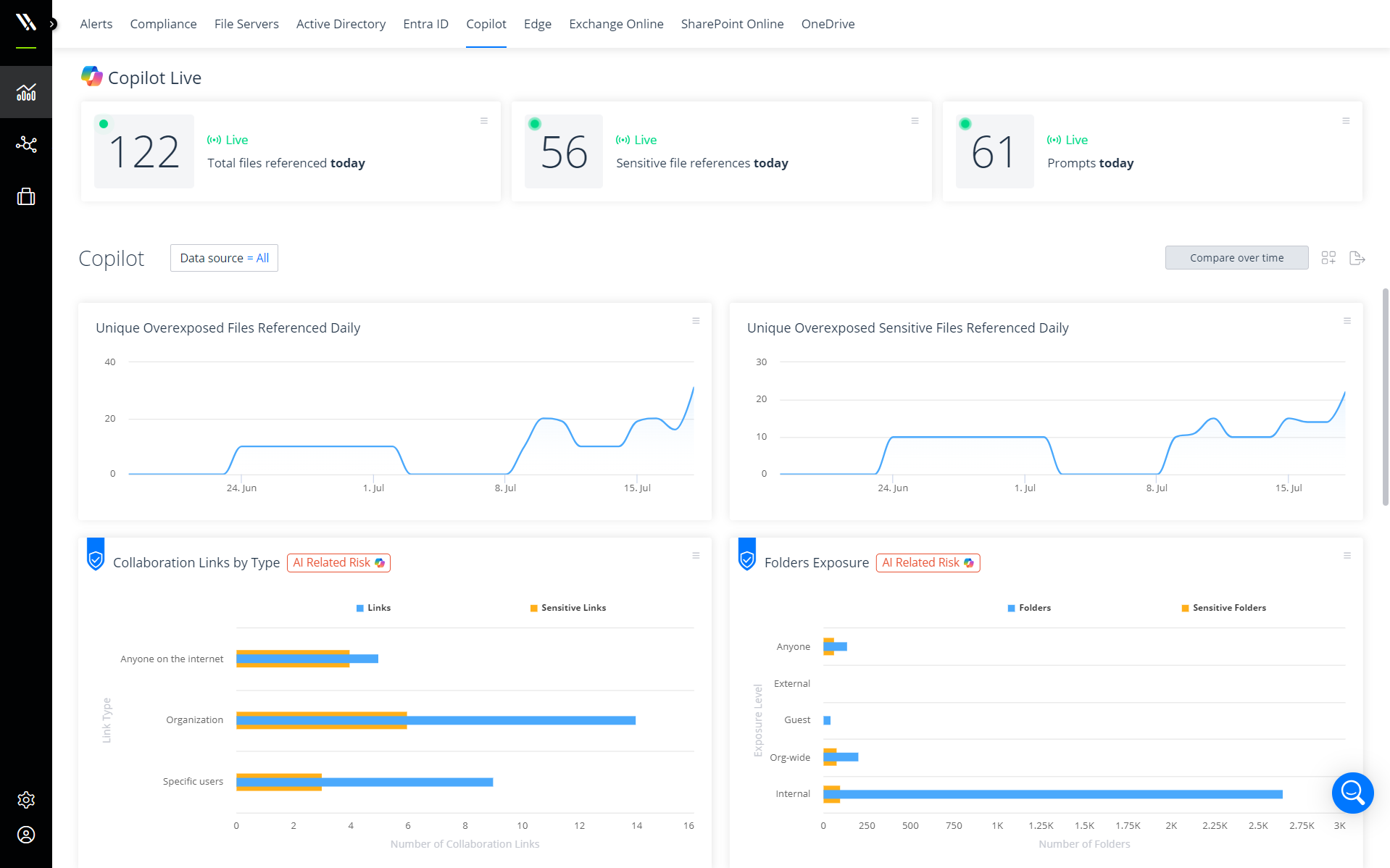1390x868 pixels.
Task: Click AI Related Risk tag on Collaboration Links
Action: (338, 563)
